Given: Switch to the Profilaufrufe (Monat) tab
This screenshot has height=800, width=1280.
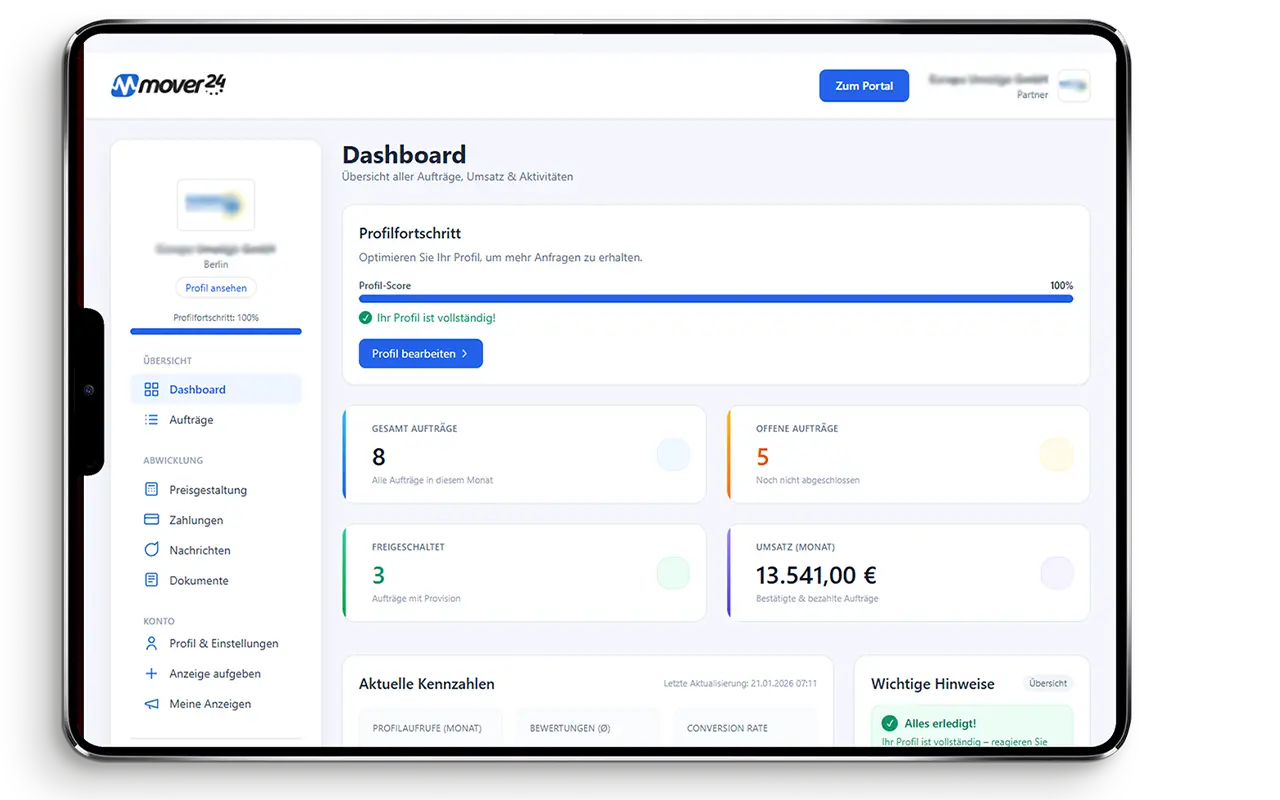Looking at the screenshot, I should point(430,727).
